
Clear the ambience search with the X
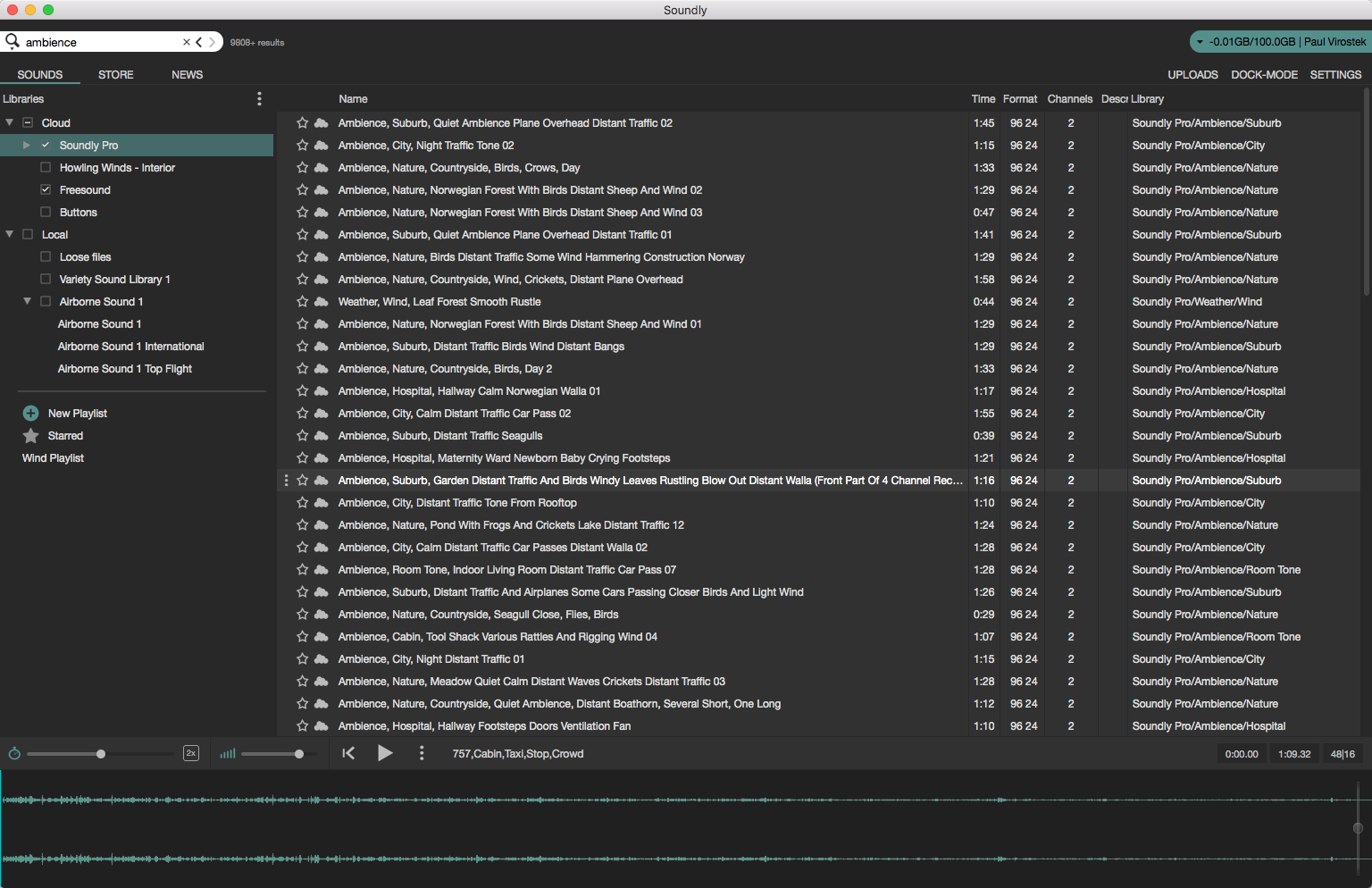click(x=185, y=41)
